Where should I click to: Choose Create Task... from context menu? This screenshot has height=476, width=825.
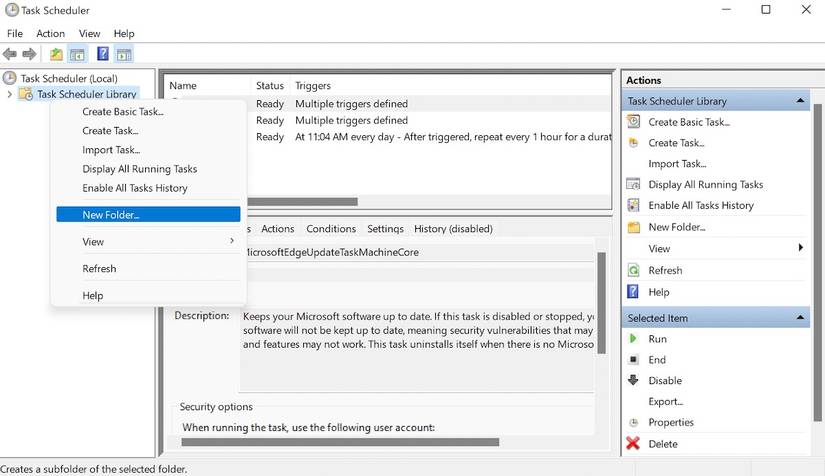(148, 131)
